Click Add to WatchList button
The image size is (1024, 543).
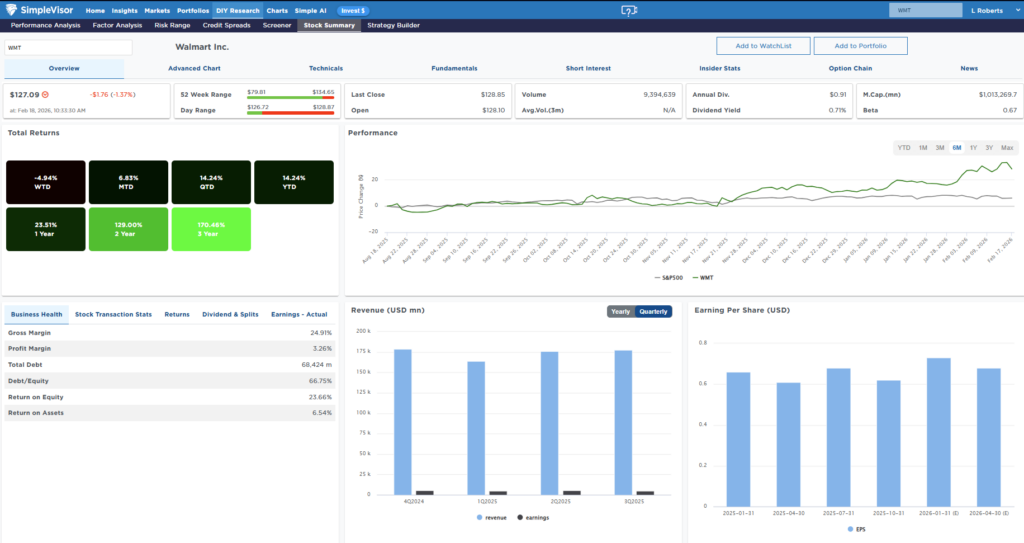pyautogui.click(x=763, y=46)
